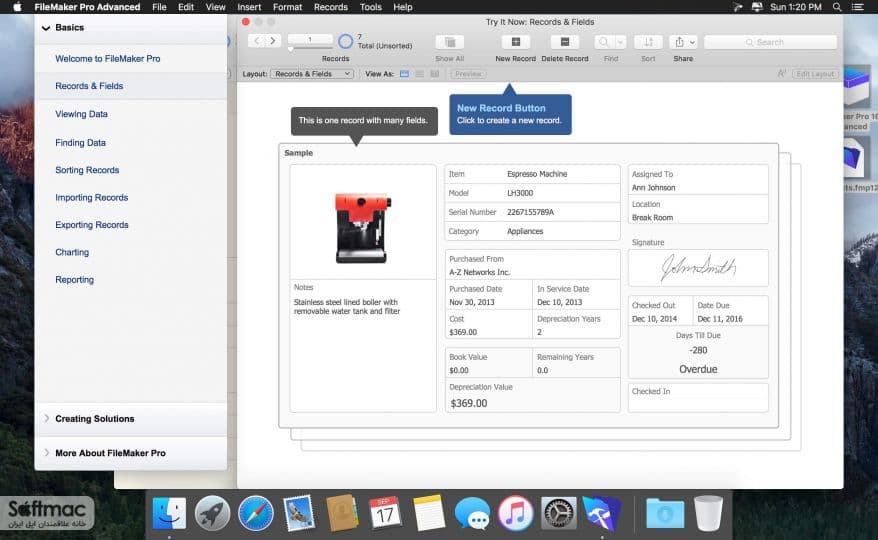
Task: Open Notes icon in Dock
Action: 429,513
